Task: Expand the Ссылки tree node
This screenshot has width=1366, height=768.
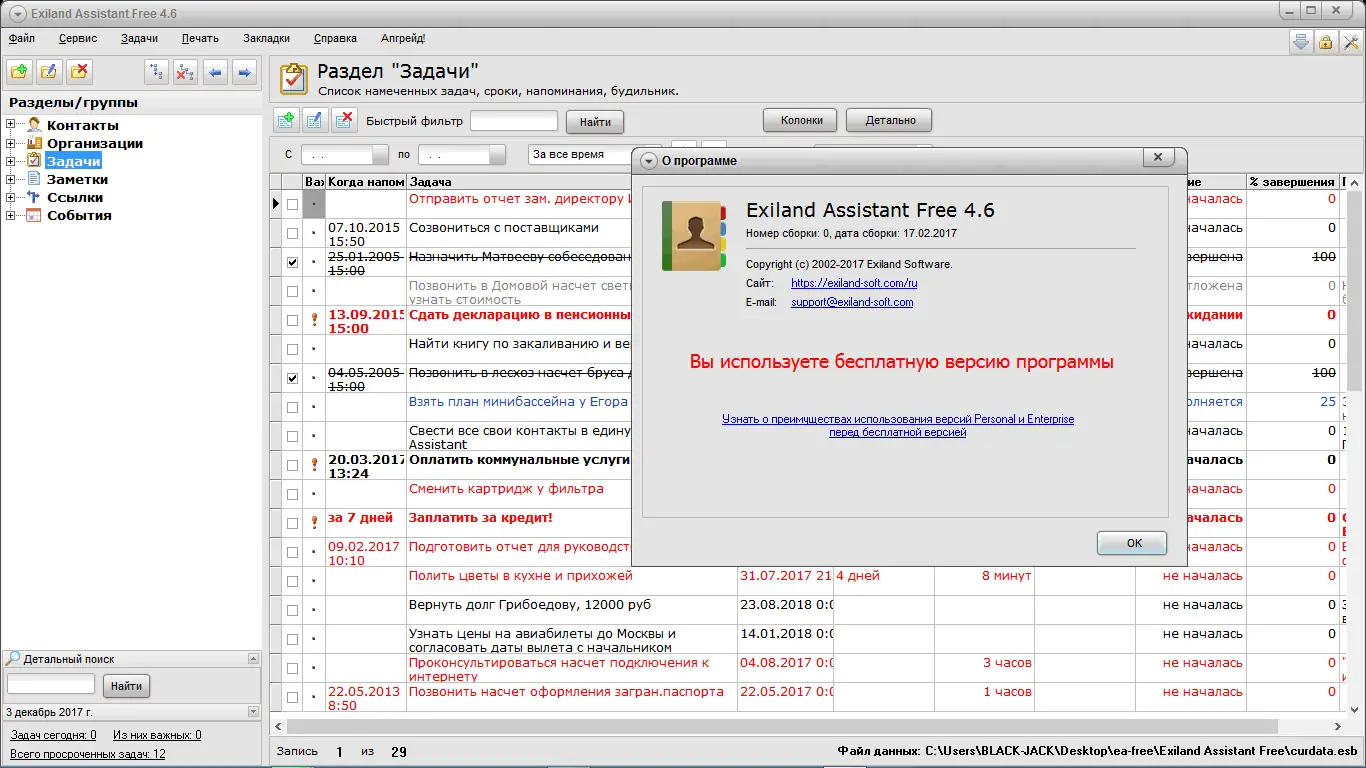Action: [x=11, y=197]
